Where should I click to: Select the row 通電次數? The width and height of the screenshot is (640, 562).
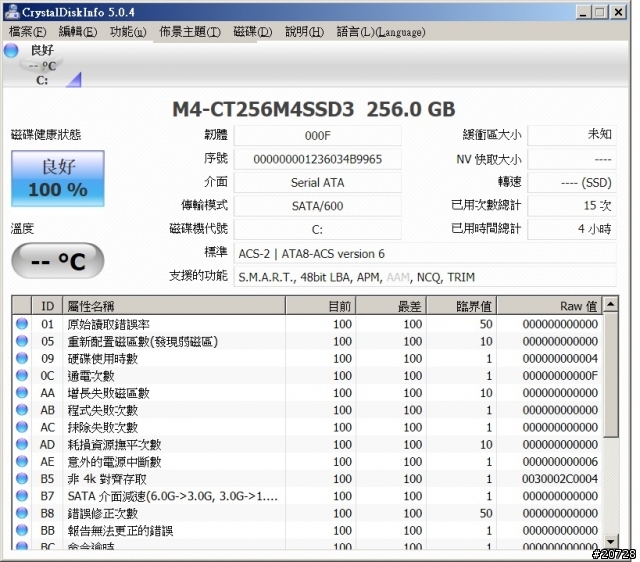(307, 375)
